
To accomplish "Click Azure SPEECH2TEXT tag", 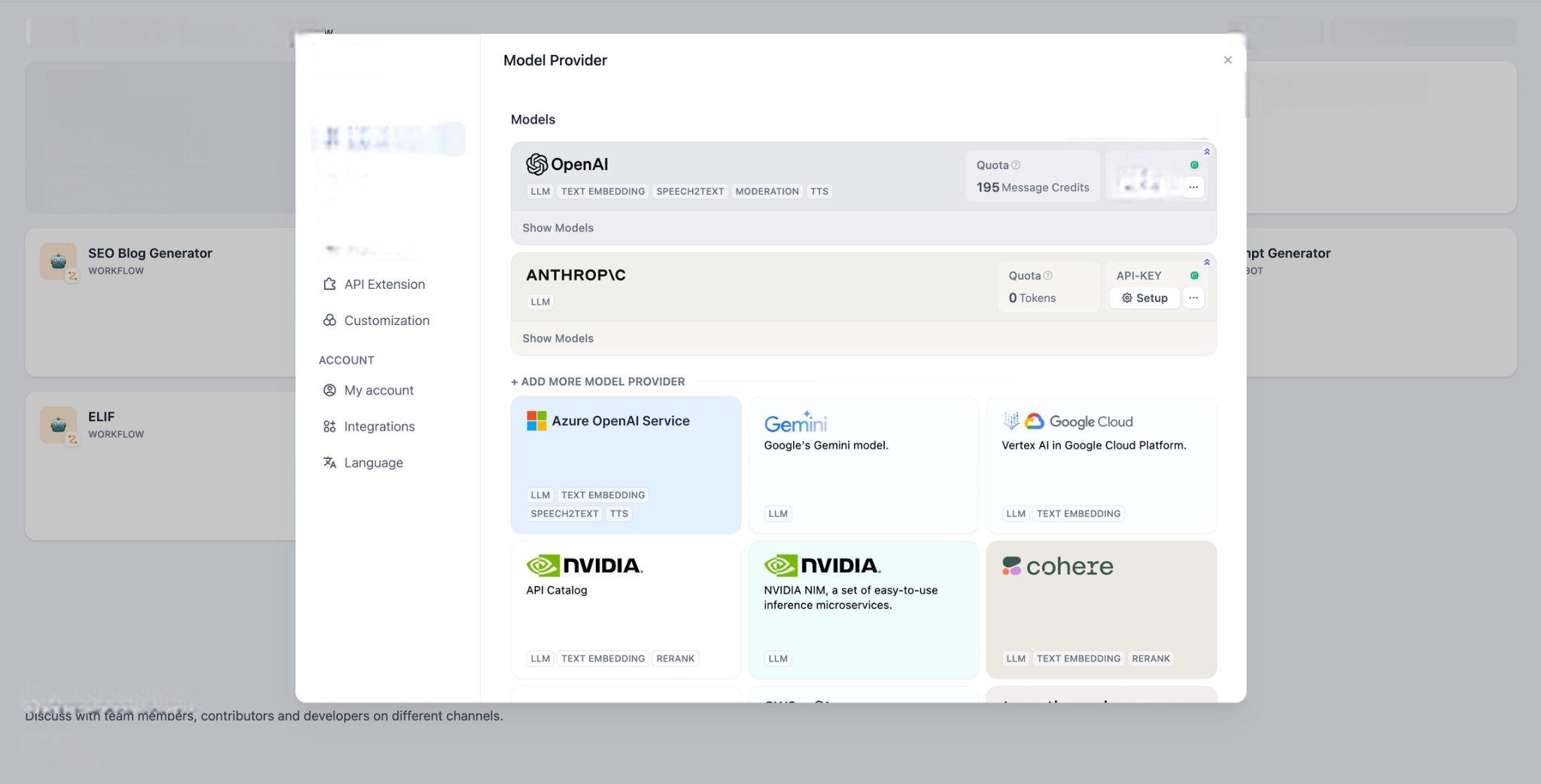I will point(564,514).
